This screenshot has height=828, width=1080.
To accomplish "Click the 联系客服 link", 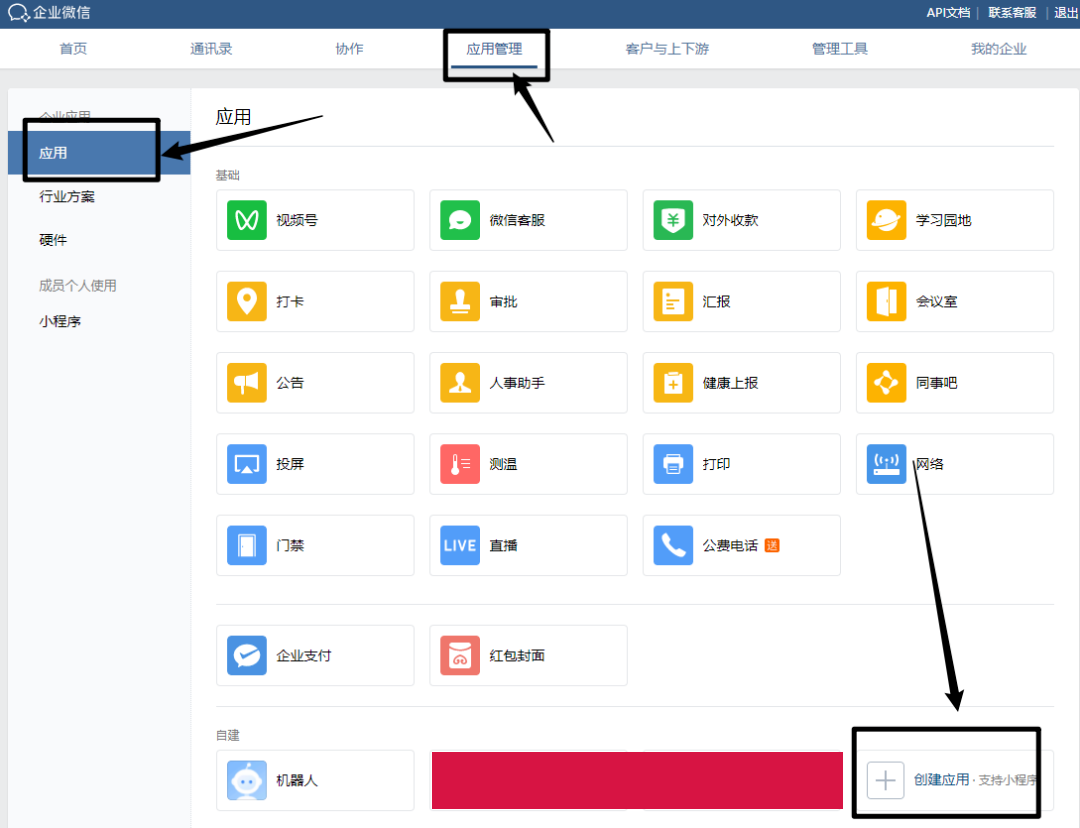I will [x=1012, y=12].
